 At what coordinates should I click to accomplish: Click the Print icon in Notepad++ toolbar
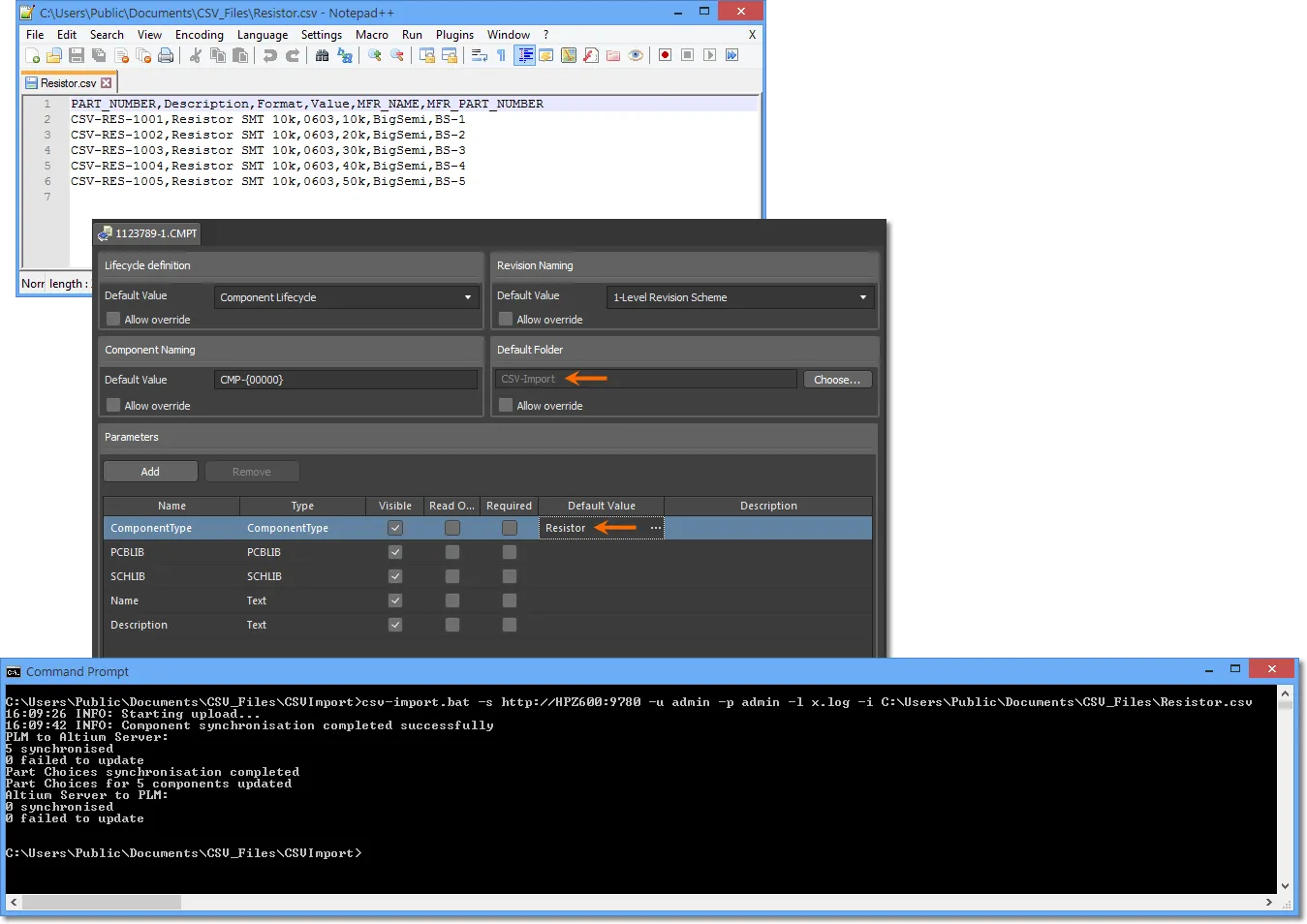[166, 55]
